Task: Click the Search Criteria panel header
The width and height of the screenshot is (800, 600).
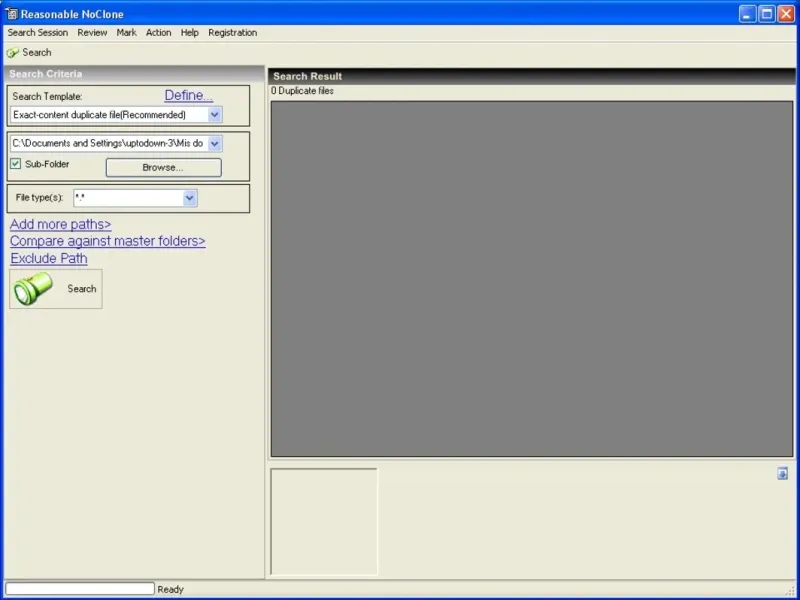Action: pos(134,74)
